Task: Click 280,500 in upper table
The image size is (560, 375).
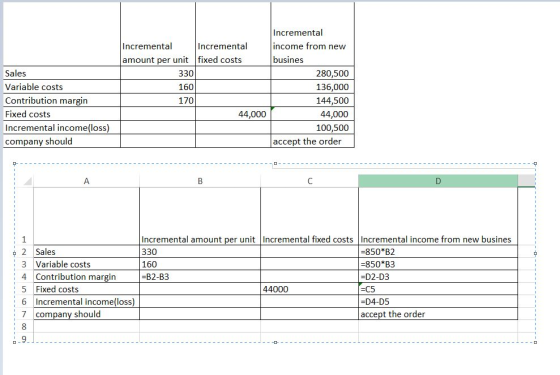Action: (x=332, y=74)
